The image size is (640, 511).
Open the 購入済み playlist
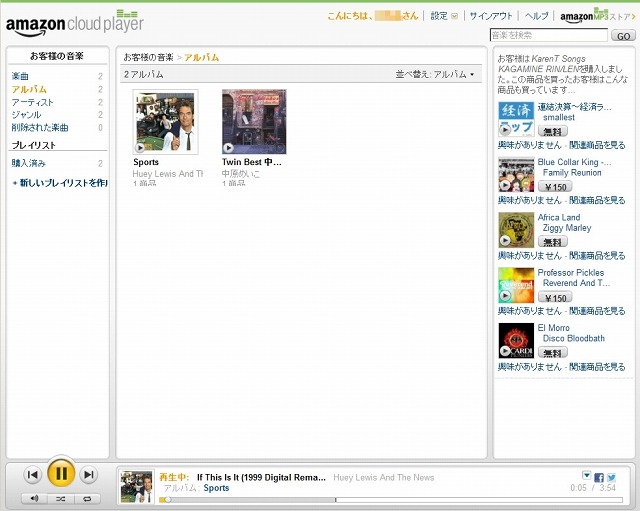pyautogui.click(x=29, y=163)
